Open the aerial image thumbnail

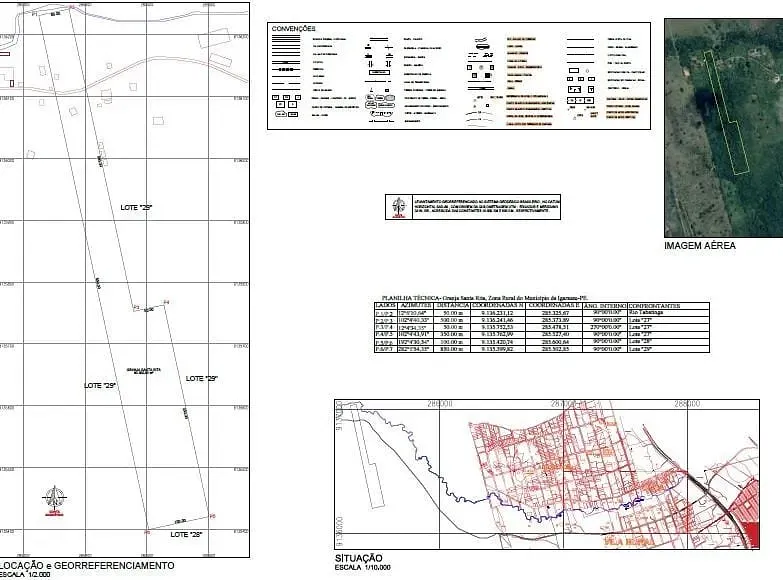[x=723, y=128]
